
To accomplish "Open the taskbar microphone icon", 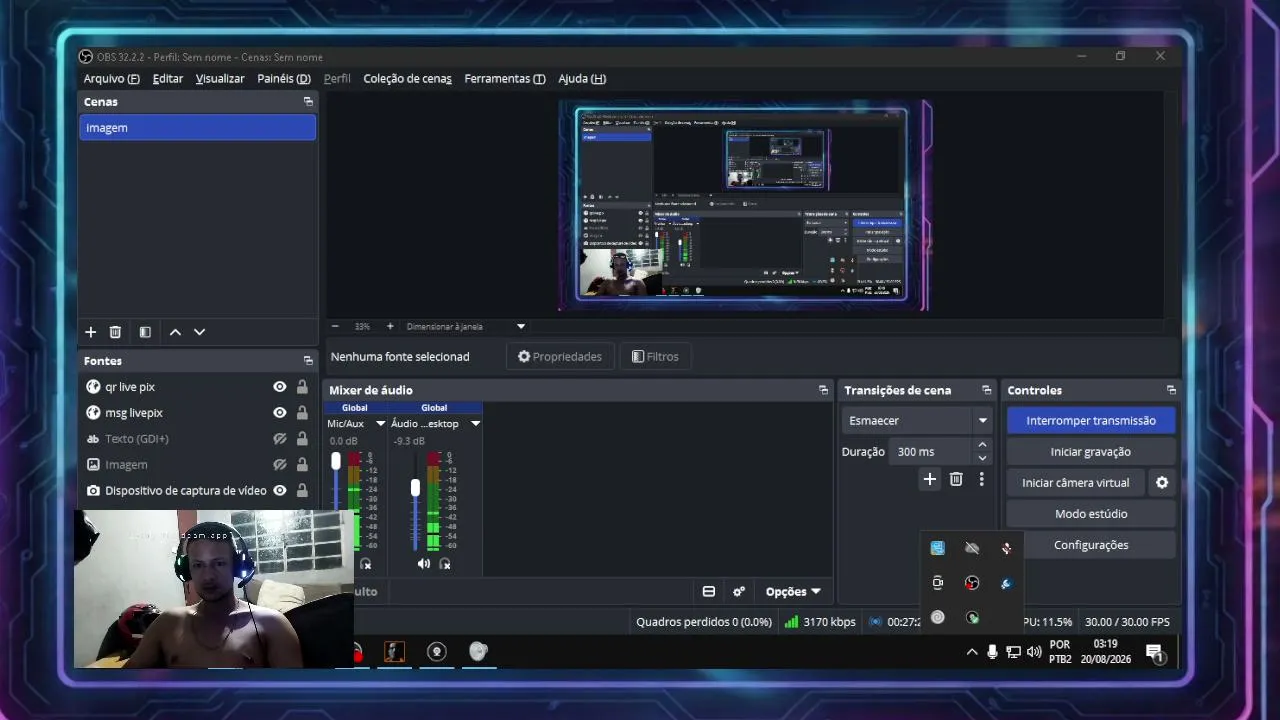I will point(992,652).
